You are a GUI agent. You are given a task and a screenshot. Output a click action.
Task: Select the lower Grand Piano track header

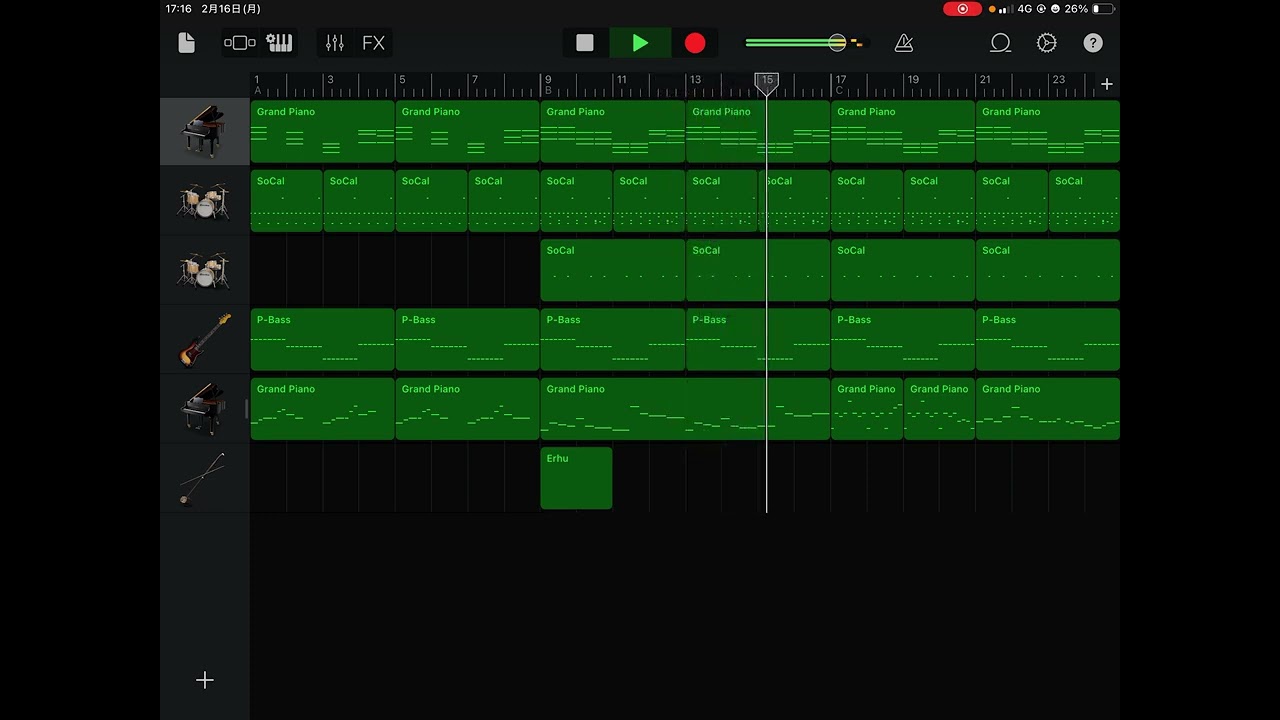tap(205, 409)
